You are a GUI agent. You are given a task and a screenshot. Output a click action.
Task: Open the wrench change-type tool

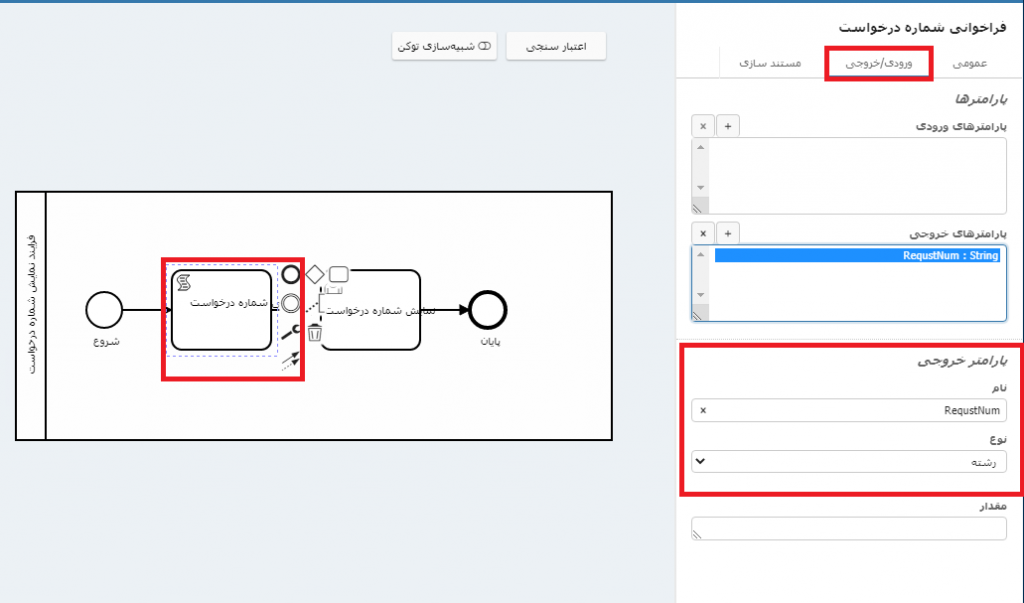pyautogui.click(x=291, y=333)
